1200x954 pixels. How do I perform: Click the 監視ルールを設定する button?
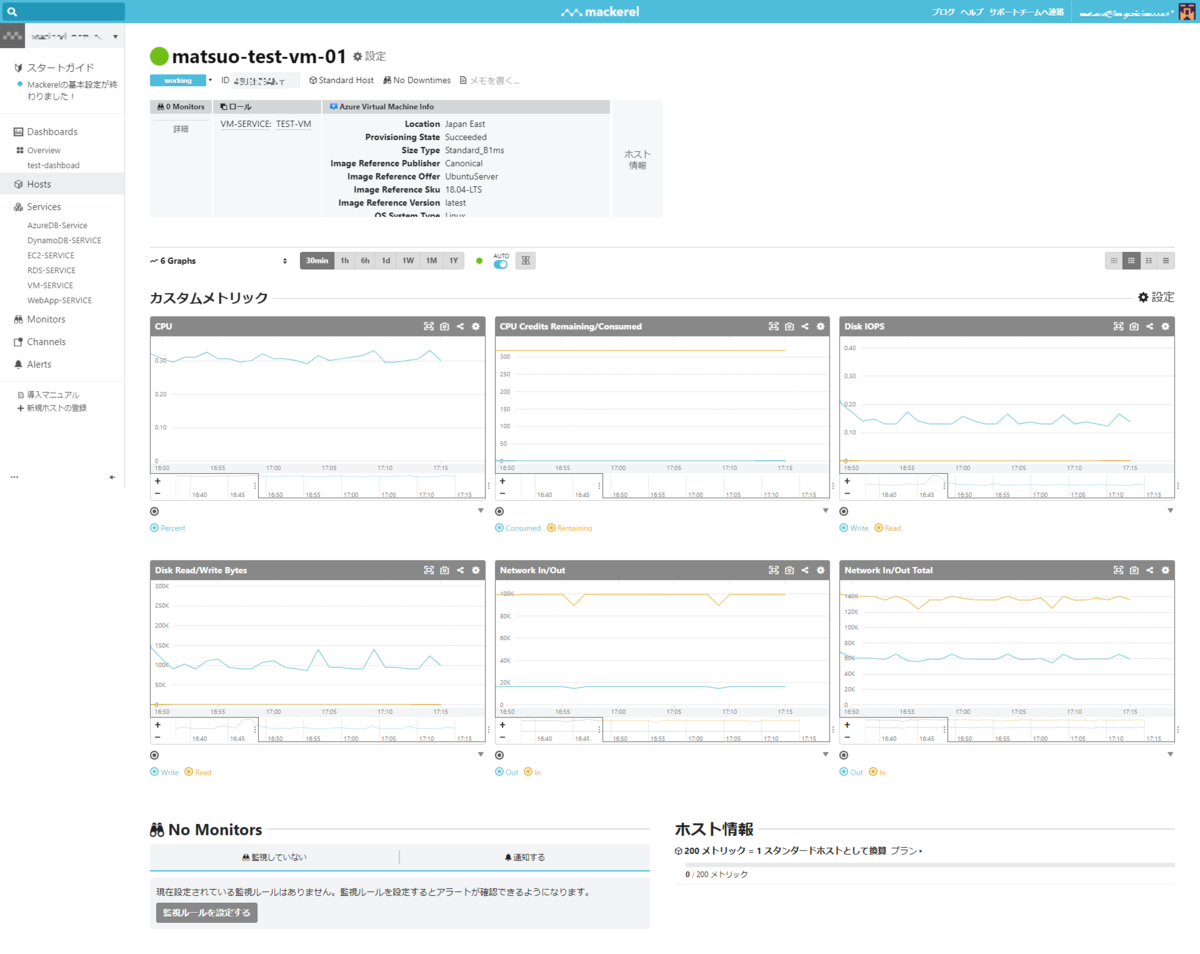(207, 912)
